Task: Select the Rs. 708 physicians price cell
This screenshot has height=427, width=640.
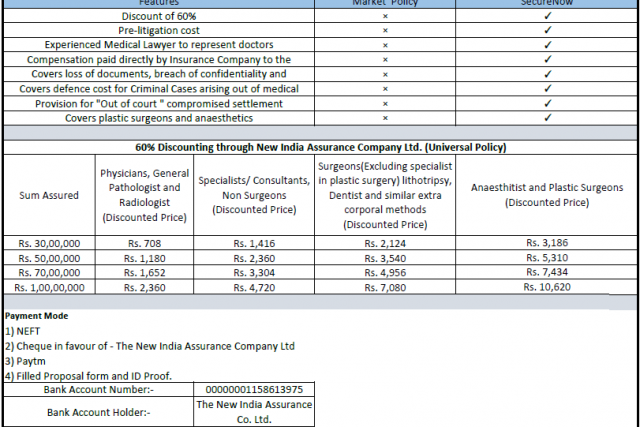Action: [143, 243]
